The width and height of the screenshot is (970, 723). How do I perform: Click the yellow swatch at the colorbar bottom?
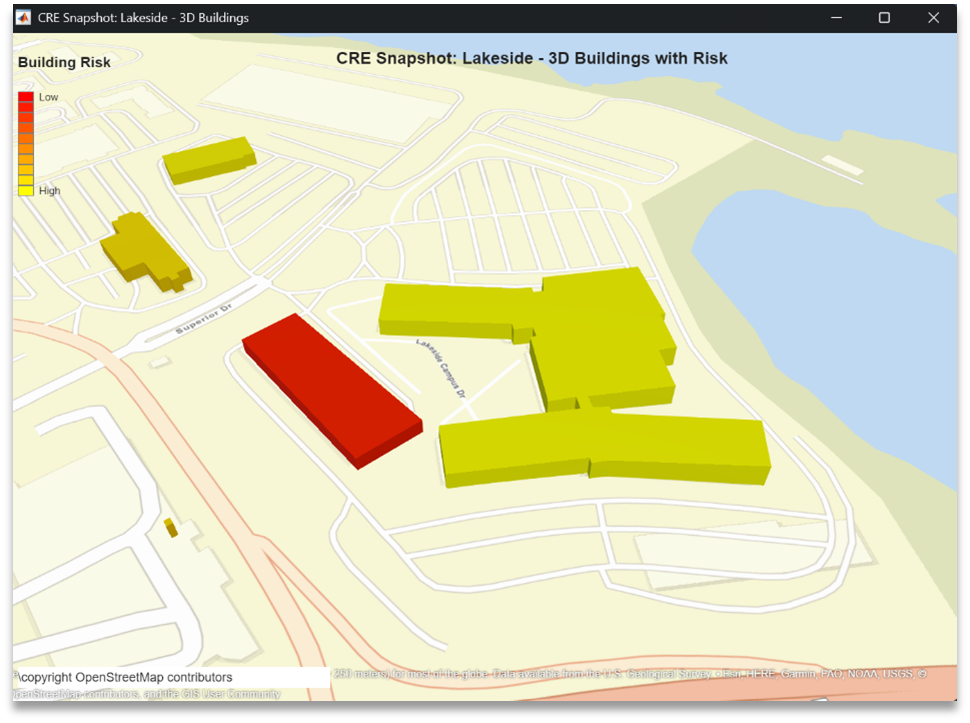click(25, 188)
